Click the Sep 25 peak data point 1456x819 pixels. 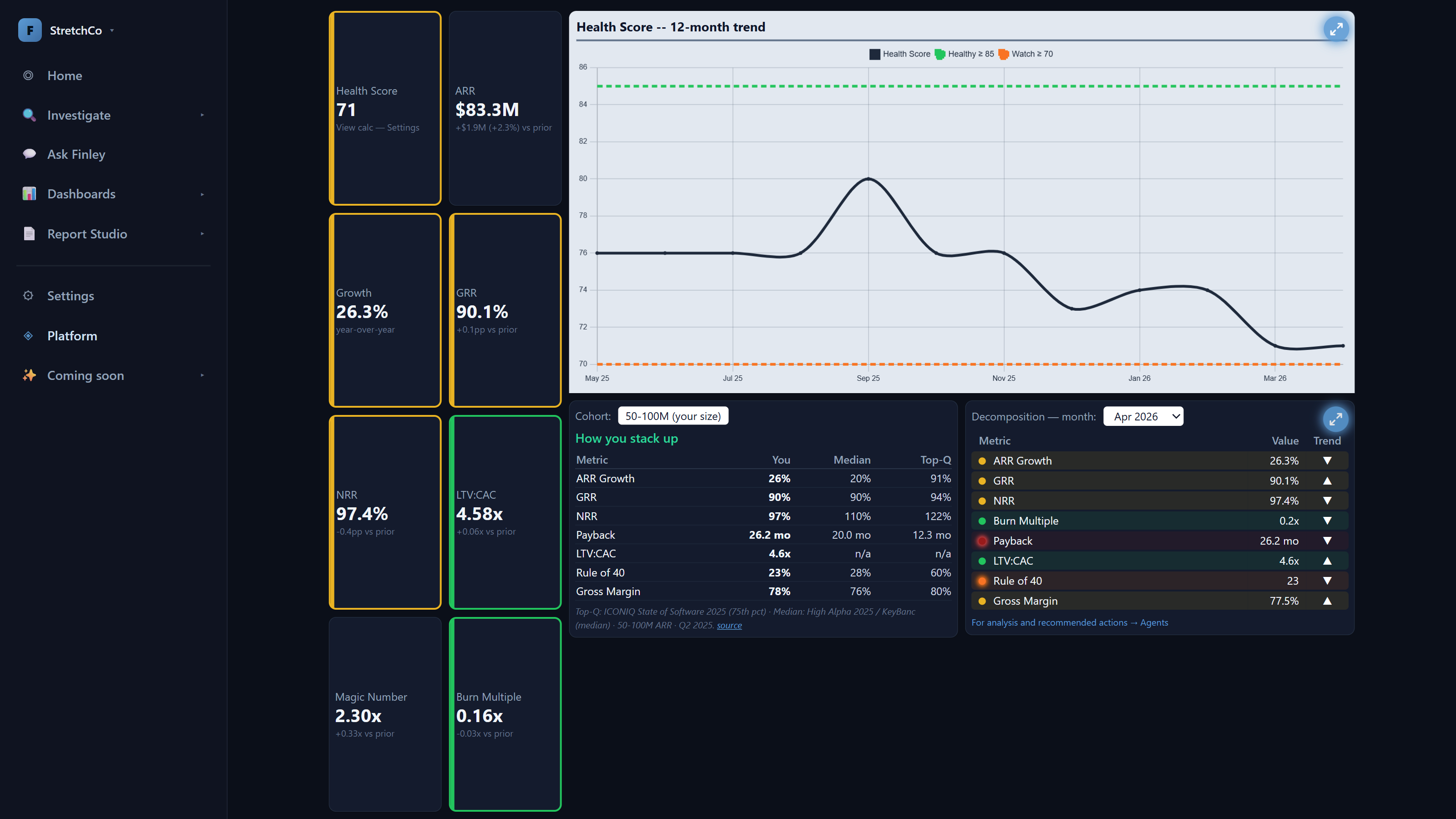868,179
